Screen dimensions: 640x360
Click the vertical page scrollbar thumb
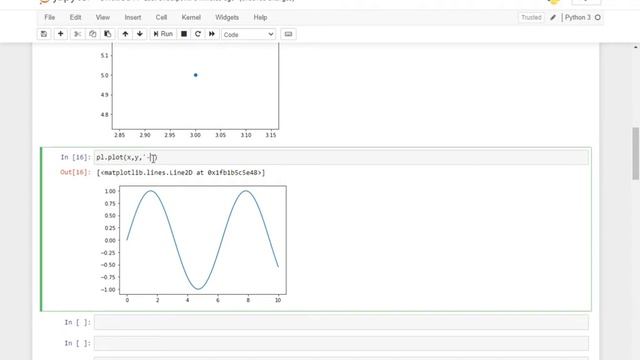[636, 153]
